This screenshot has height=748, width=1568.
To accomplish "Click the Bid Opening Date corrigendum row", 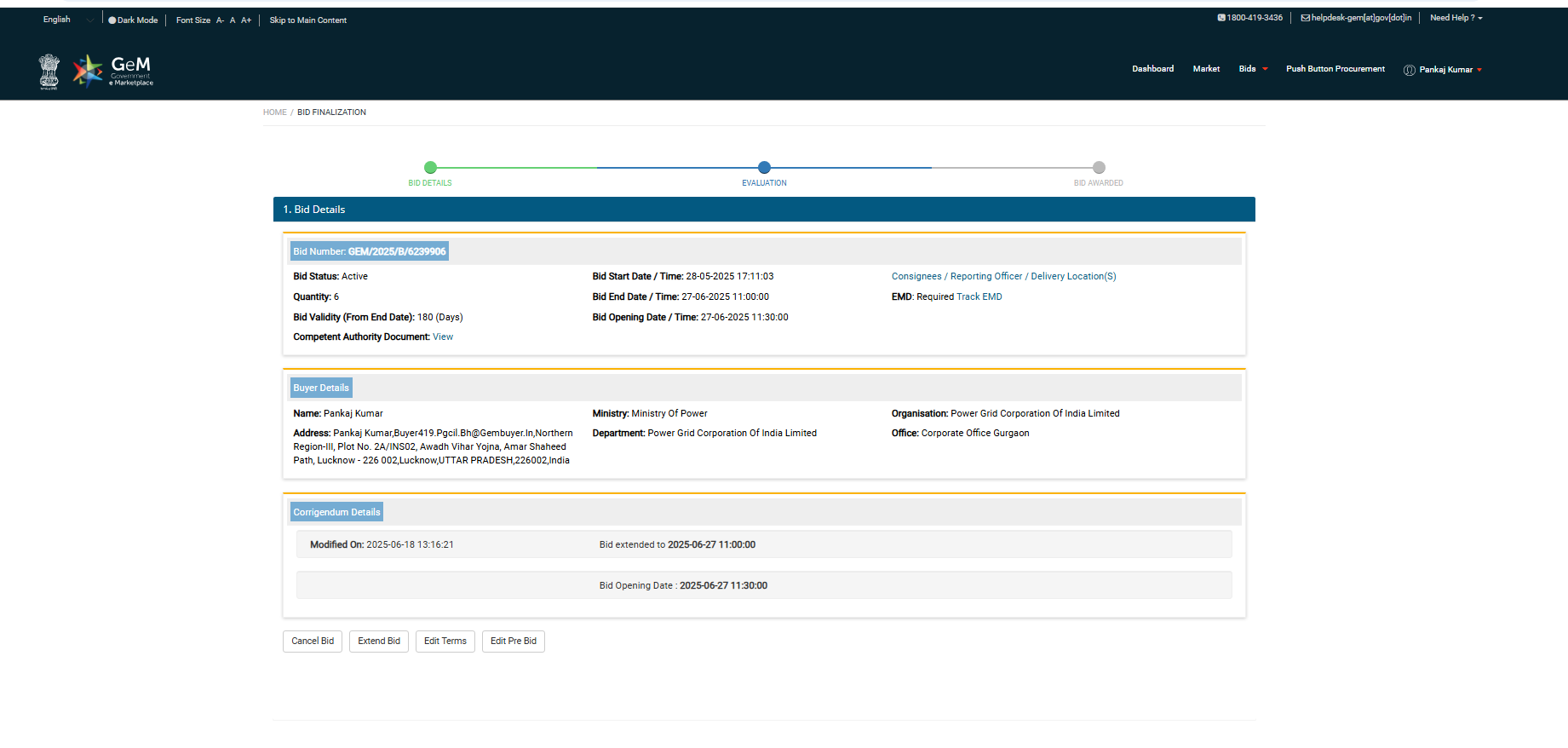I will (x=764, y=585).
